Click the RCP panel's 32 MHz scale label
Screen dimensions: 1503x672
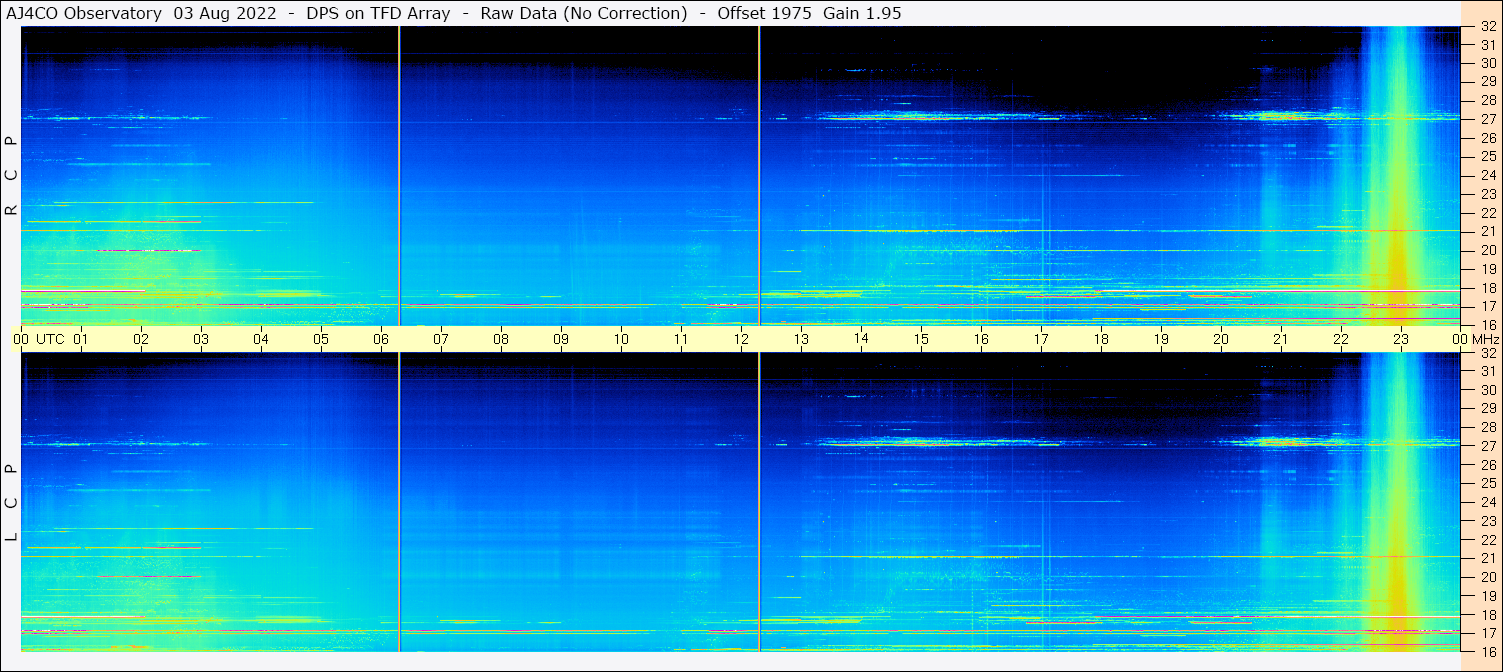1487,27
